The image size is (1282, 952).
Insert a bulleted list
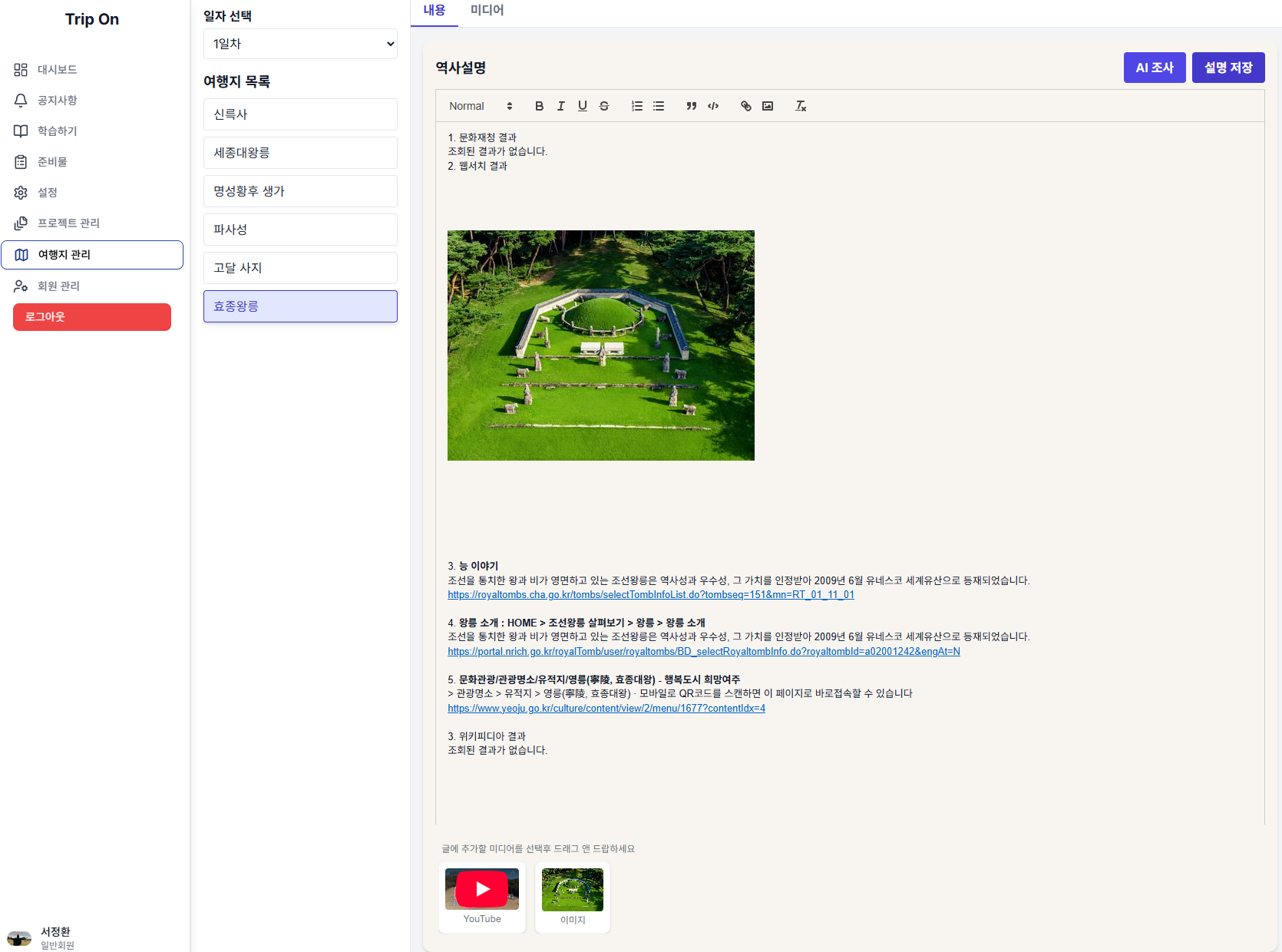click(659, 106)
